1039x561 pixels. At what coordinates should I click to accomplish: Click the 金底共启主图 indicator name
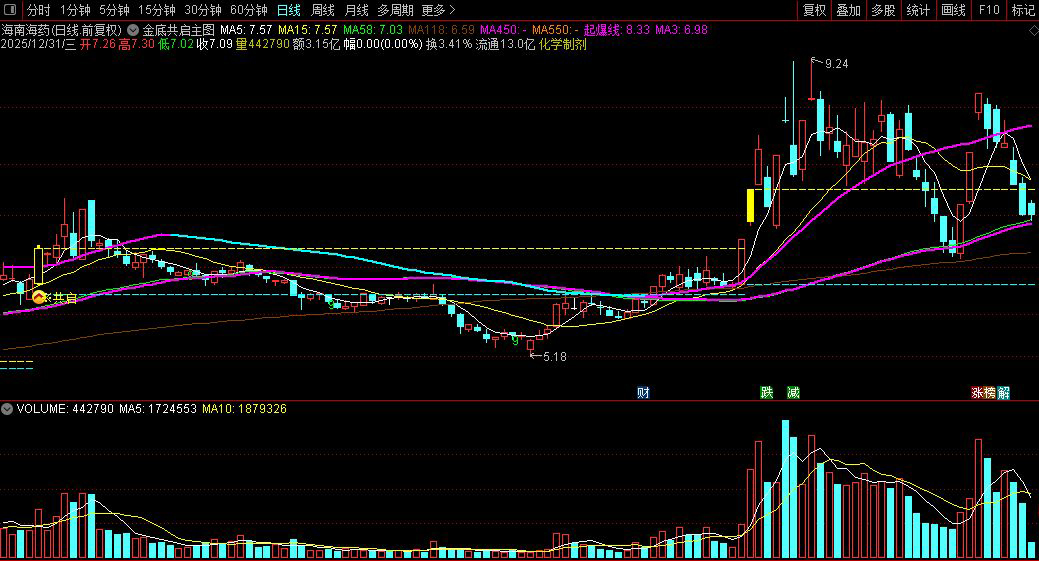[x=179, y=30]
